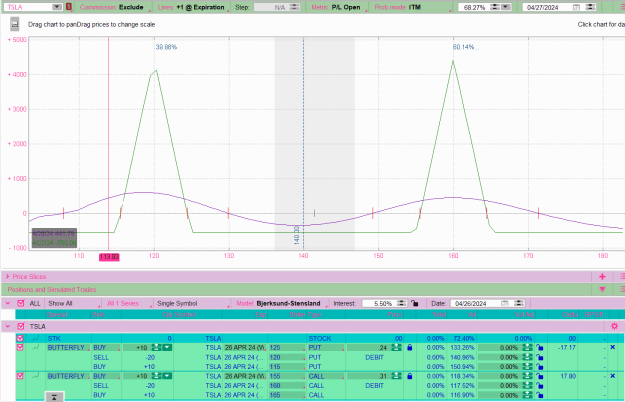
Task: Click the 113.93 price slice marker
Action: point(109,257)
